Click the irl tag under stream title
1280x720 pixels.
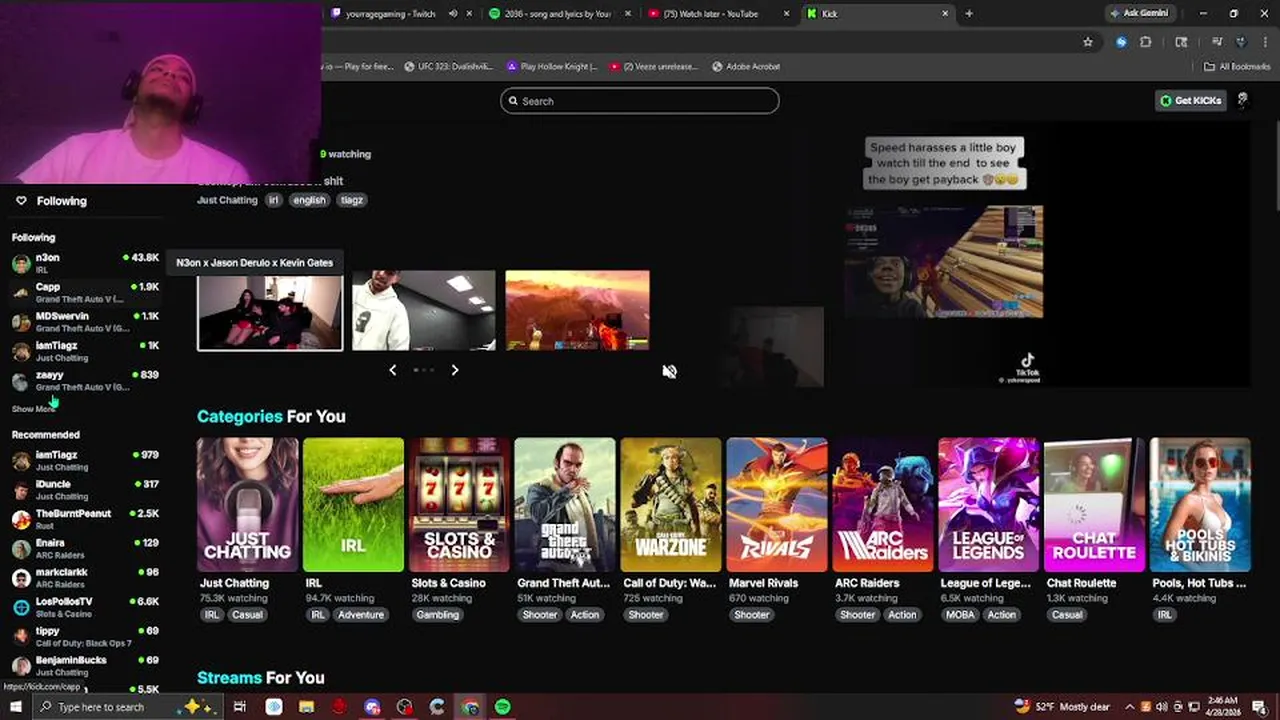(273, 200)
